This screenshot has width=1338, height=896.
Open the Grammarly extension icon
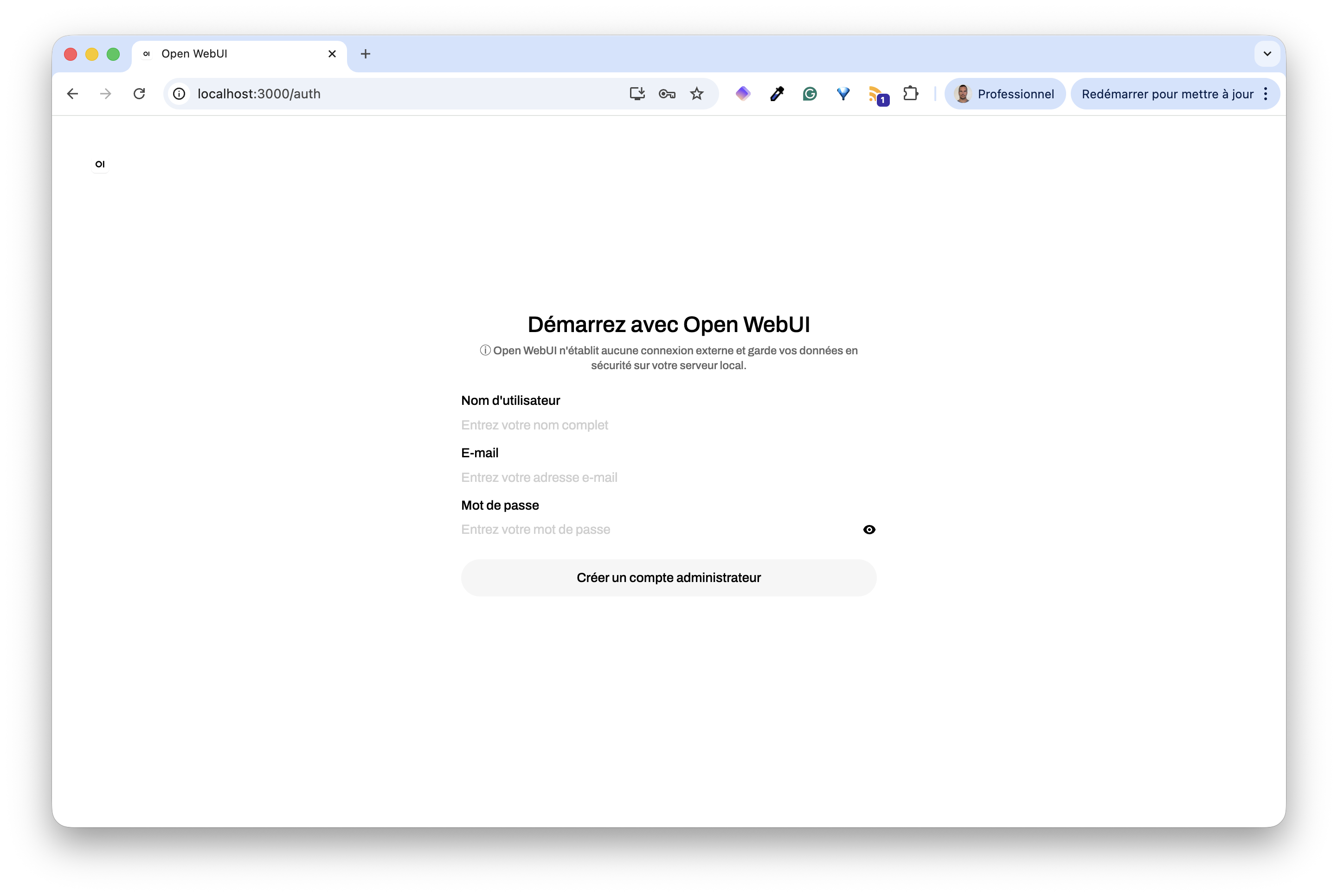(x=809, y=94)
